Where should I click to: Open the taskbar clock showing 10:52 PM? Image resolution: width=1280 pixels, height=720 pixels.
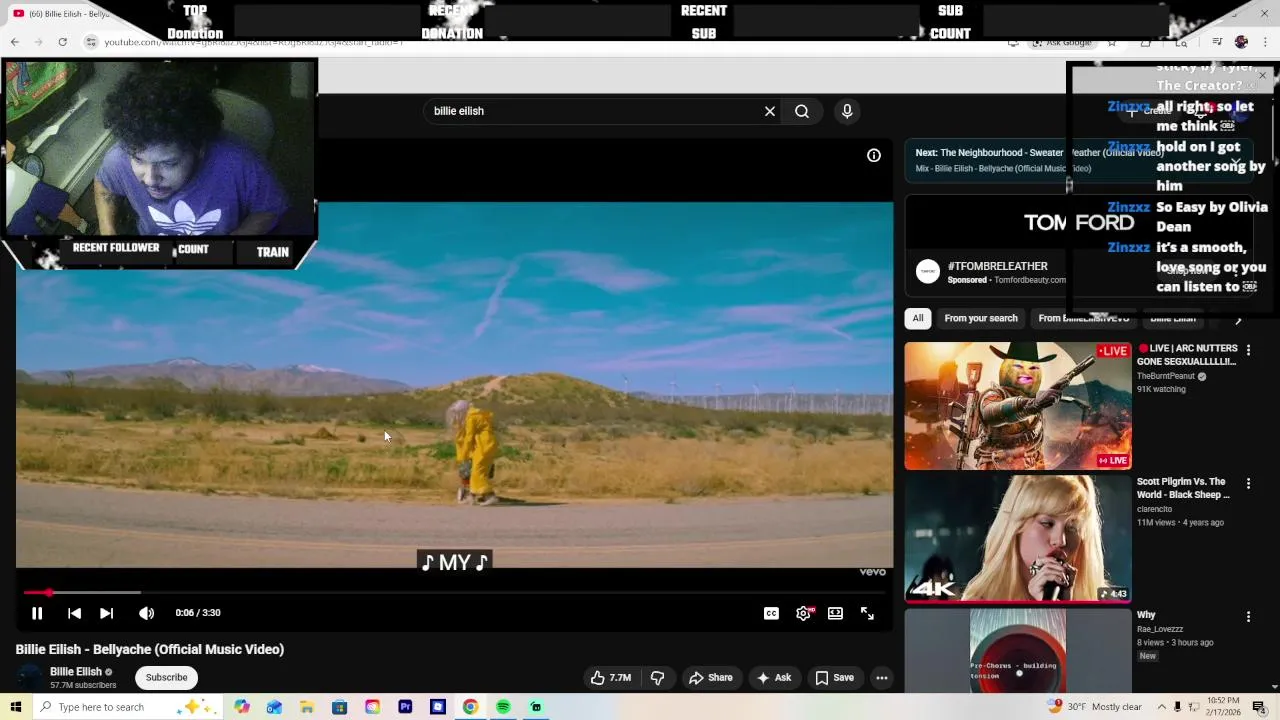[1224, 707]
